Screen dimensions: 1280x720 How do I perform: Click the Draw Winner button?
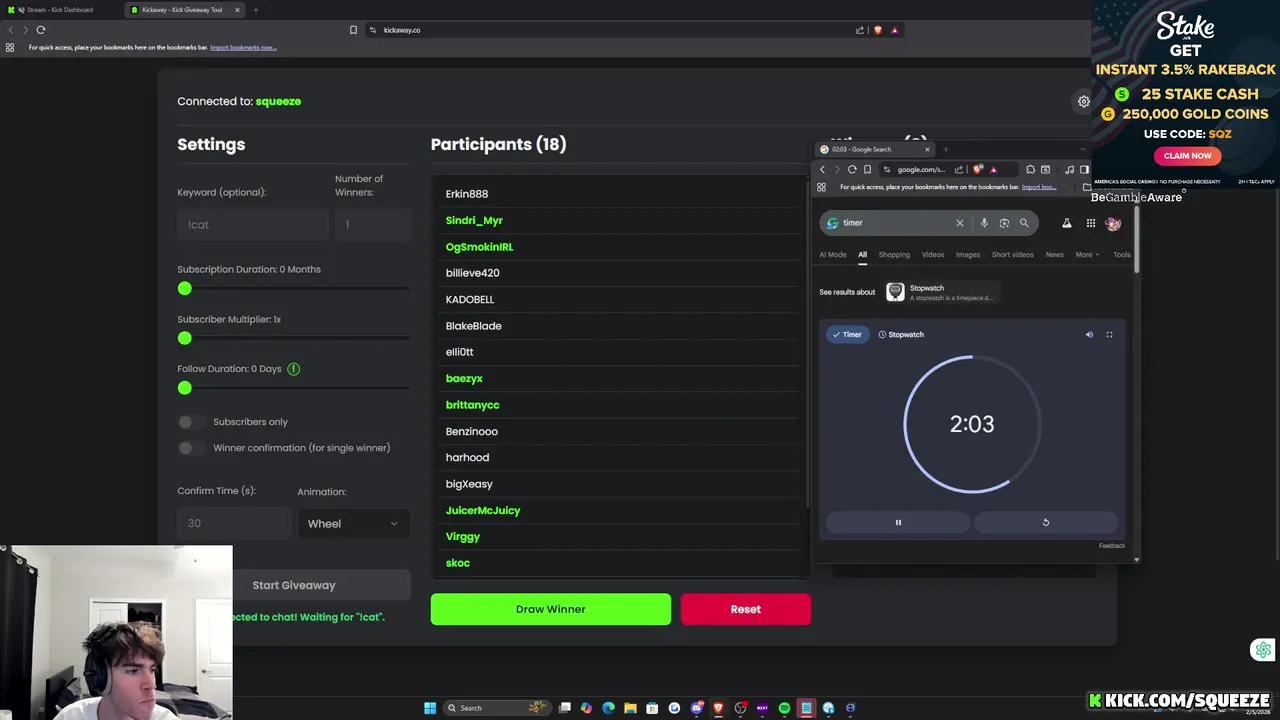coord(551,609)
